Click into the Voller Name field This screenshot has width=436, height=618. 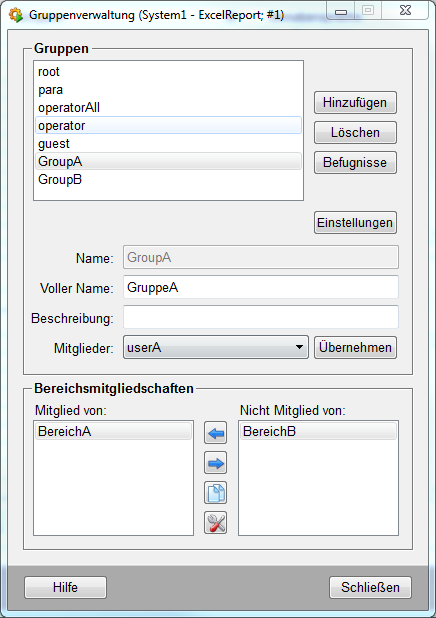[x=261, y=287]
